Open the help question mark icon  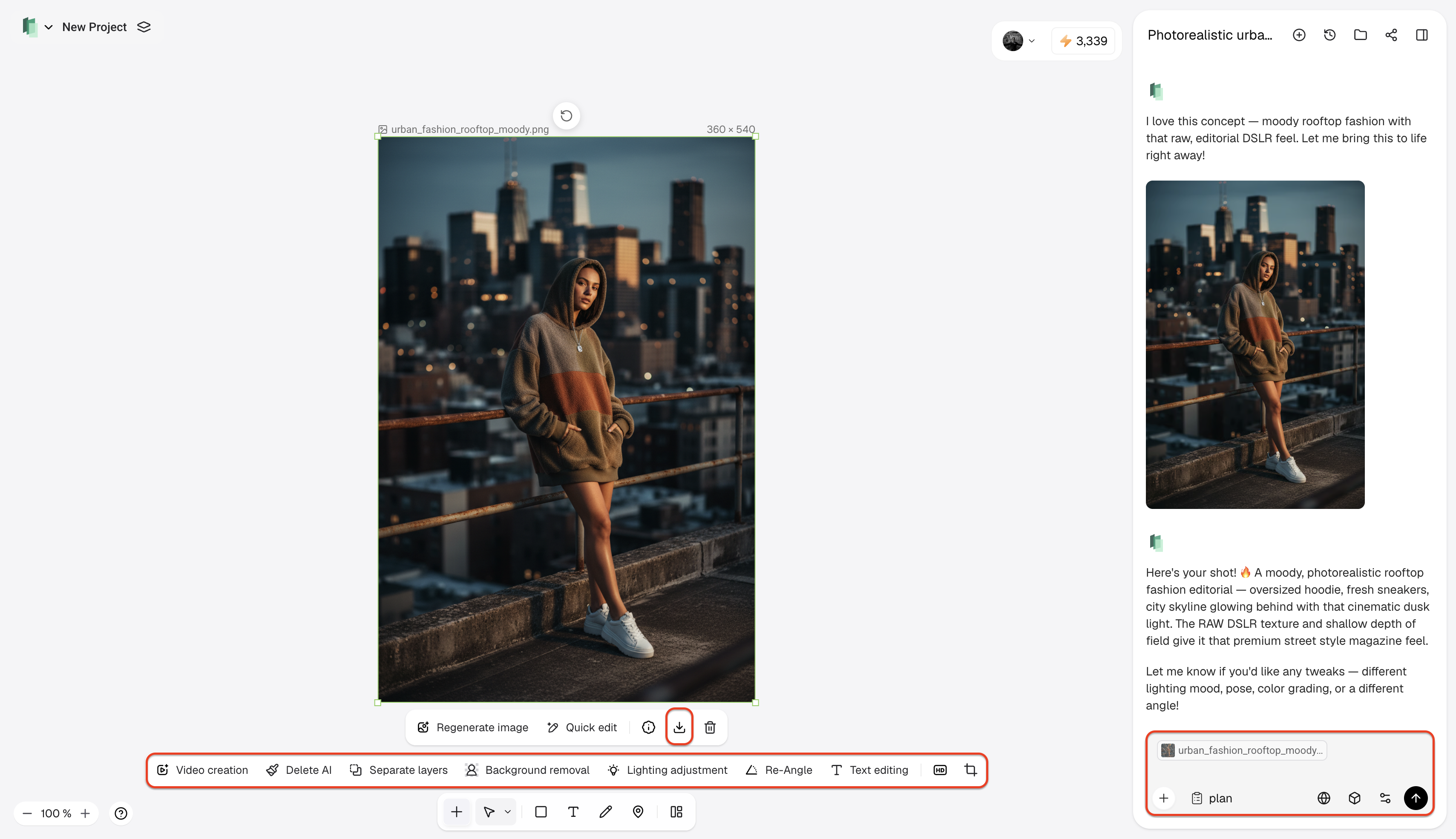click(x=121, y=813)
